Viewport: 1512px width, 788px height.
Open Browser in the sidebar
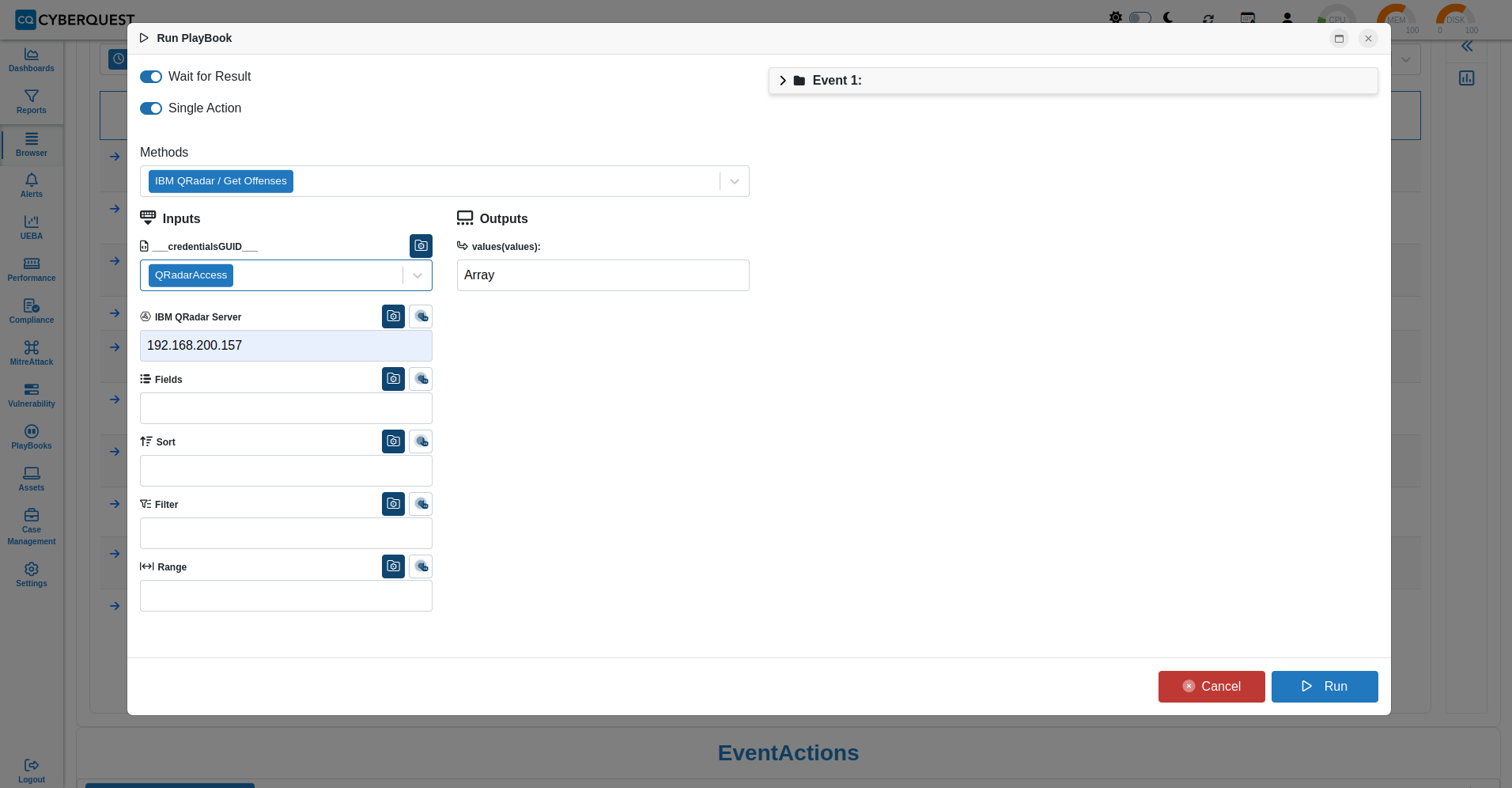(32, 145)
